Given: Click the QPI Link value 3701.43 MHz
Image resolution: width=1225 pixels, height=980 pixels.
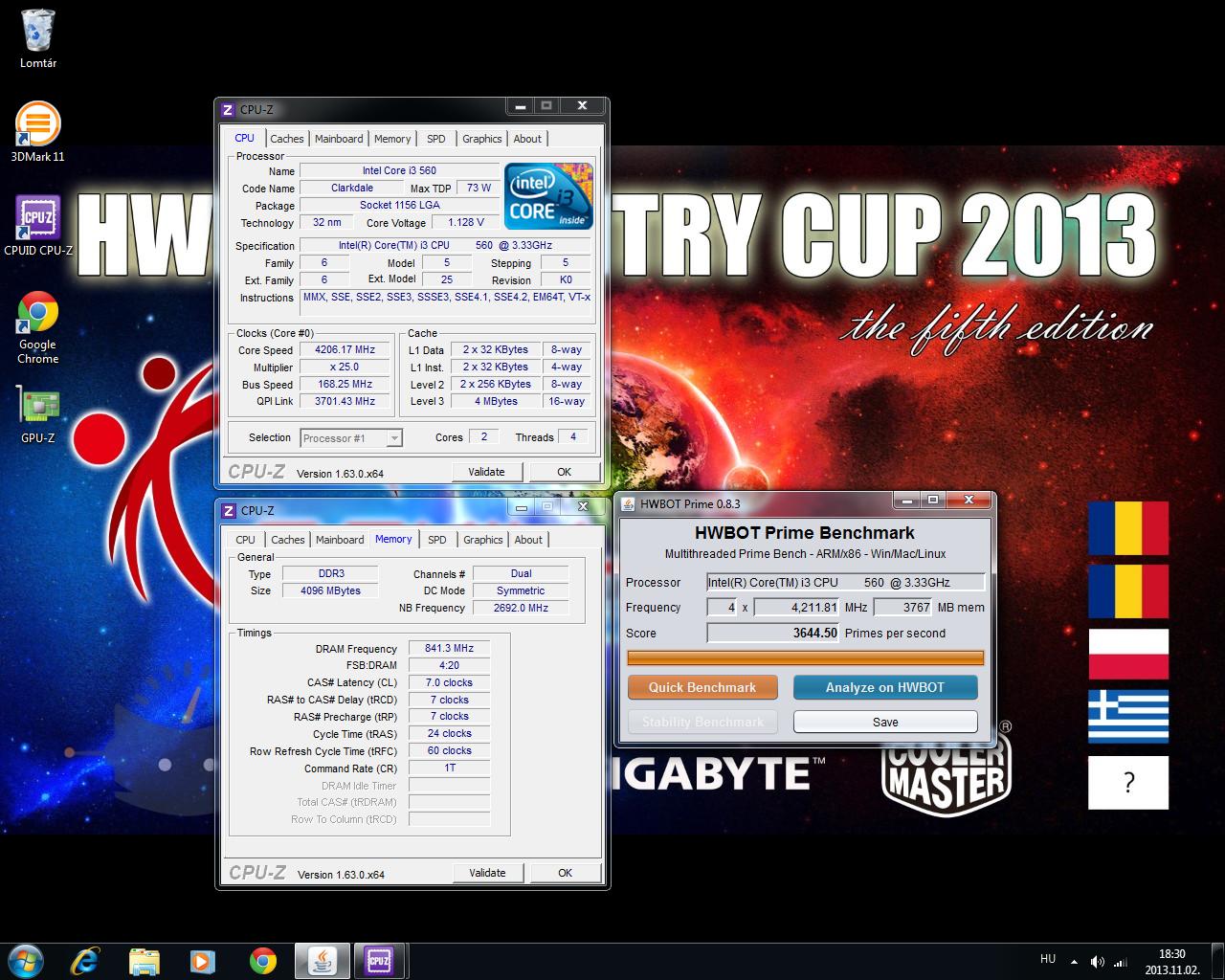Looking at the screenshot, I should click(345, 402).
